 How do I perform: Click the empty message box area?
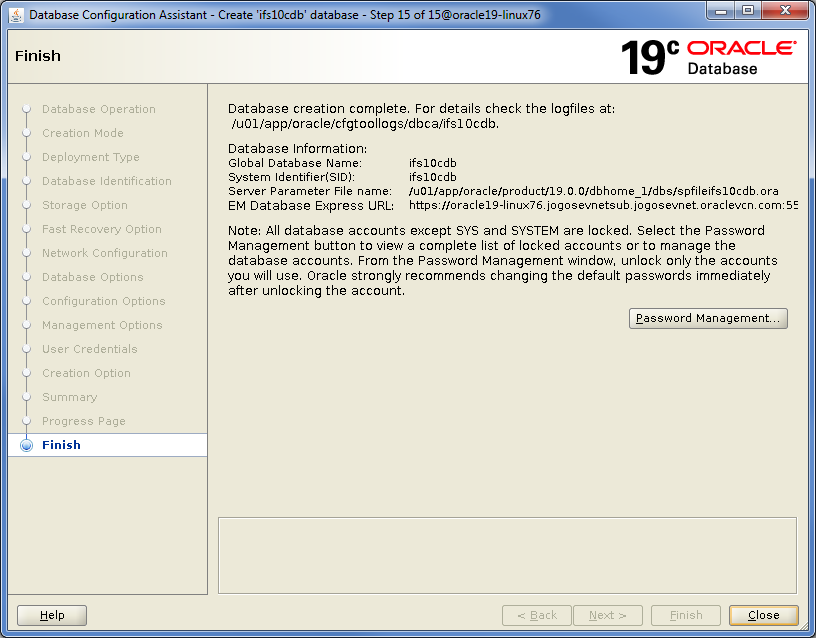click(507, 554)
